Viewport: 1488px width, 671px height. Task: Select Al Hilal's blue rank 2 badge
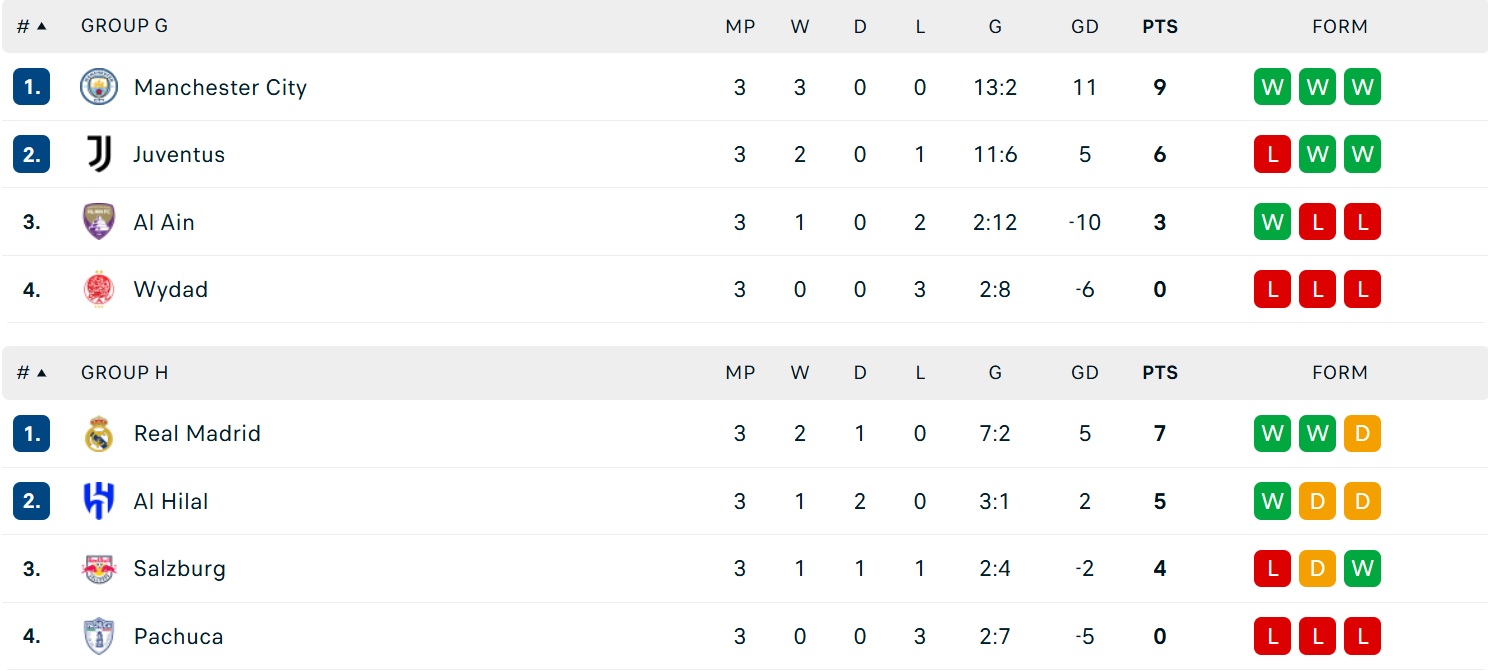[x=32, y=501]
